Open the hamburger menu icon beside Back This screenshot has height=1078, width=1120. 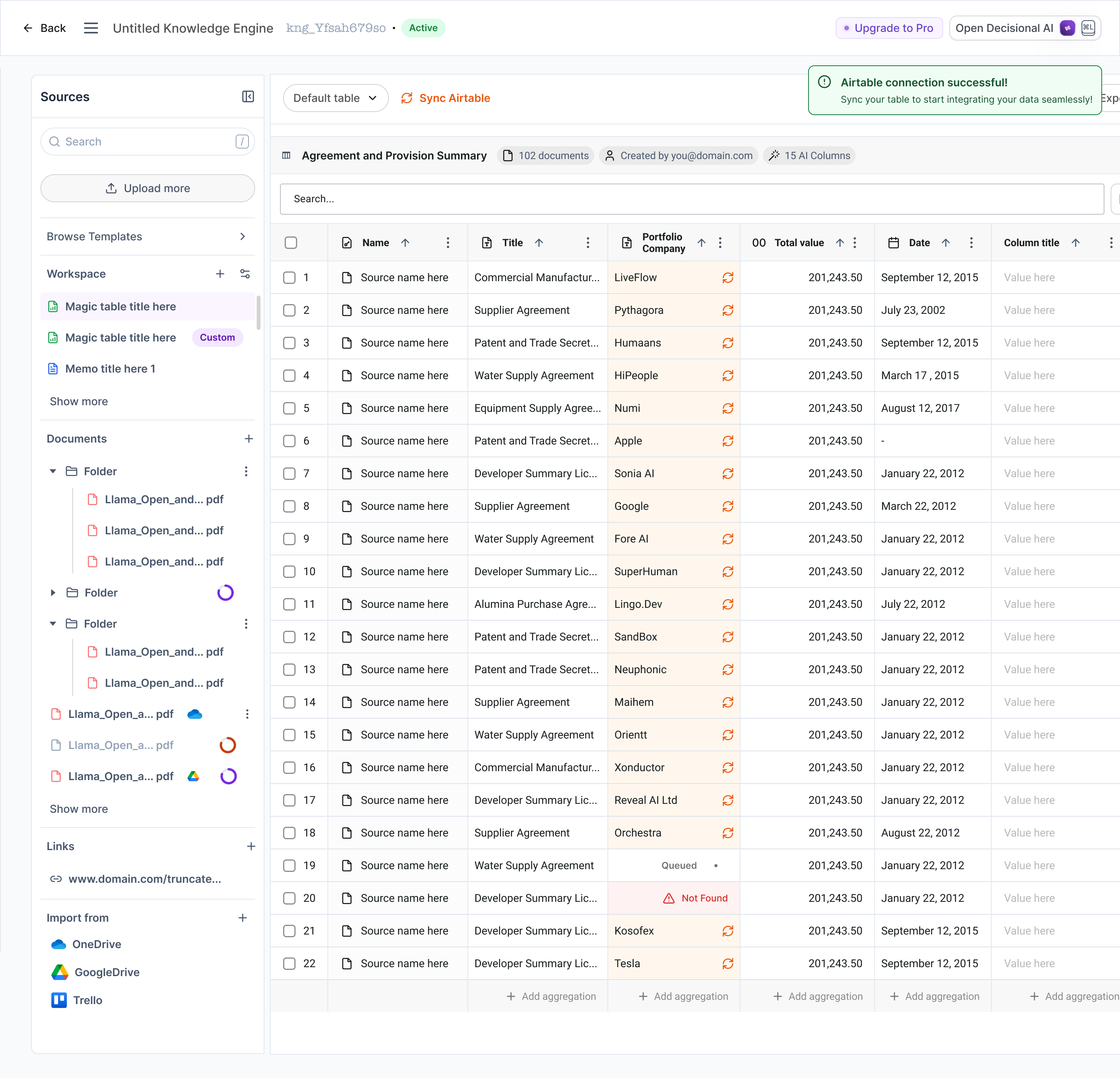click(x=91, y=28)
